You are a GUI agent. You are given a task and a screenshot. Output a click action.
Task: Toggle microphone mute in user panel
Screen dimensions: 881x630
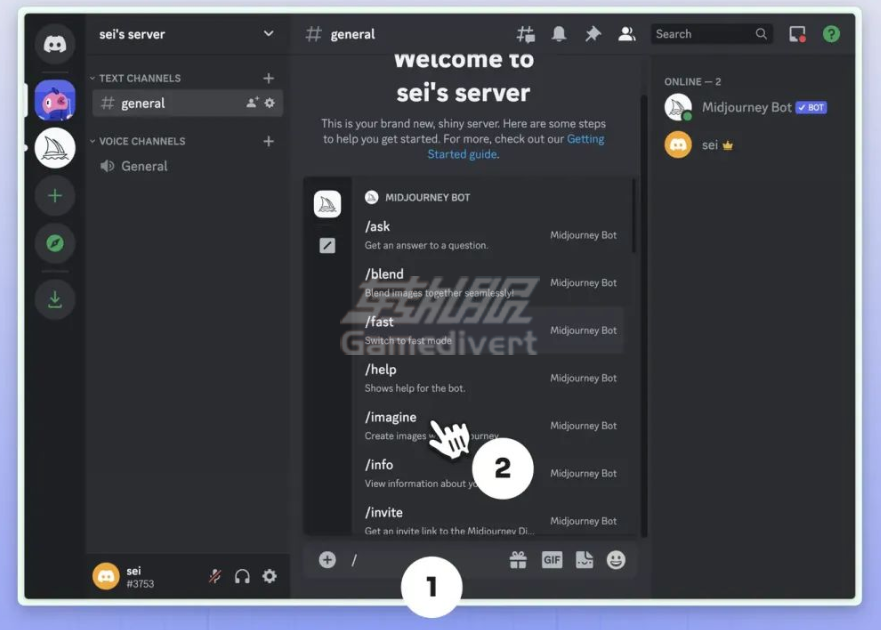coord(214,576)
